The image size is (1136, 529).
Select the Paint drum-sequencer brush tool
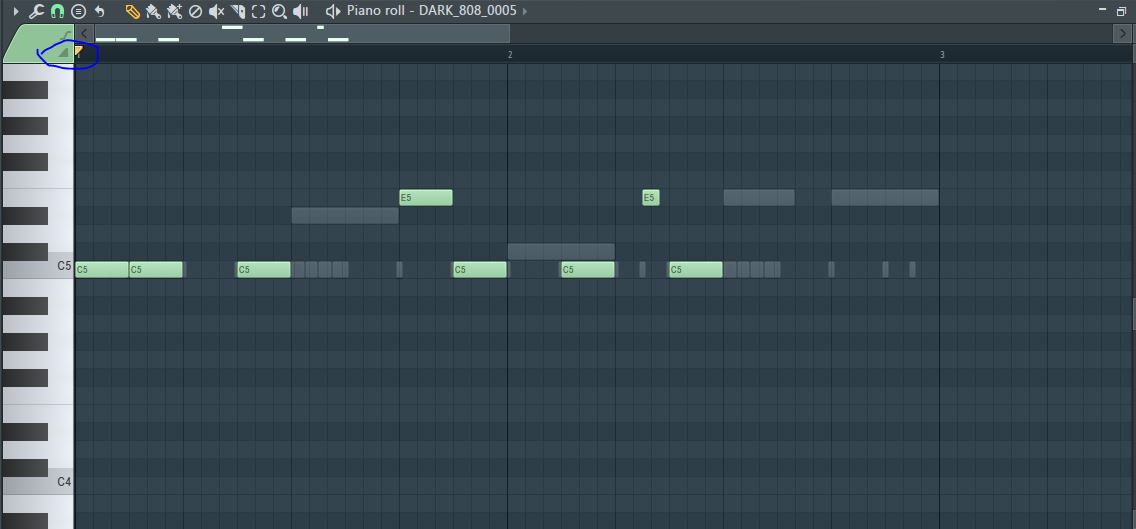click(174, 11)
